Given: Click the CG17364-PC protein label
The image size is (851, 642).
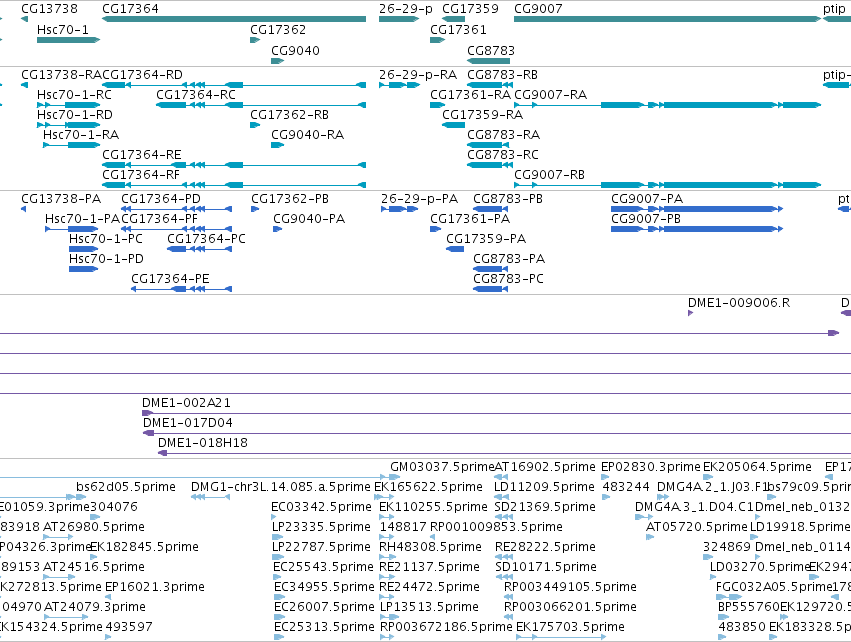Looking at the screenshot, I should tap(206, 239).
